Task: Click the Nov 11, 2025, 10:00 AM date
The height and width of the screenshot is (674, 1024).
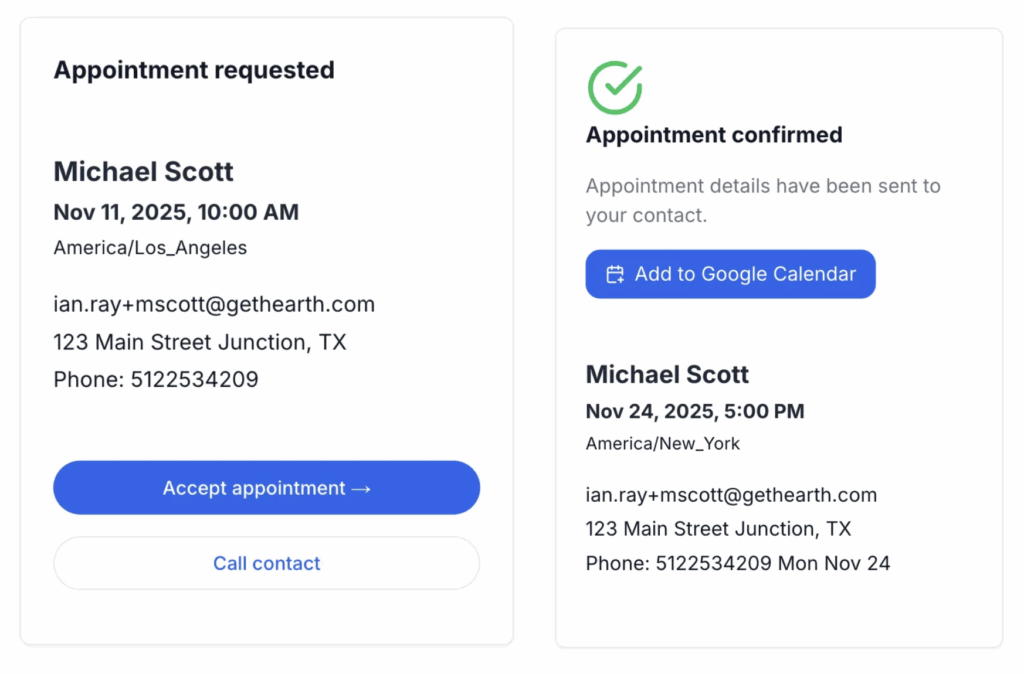Action: [x=176, y=212]
